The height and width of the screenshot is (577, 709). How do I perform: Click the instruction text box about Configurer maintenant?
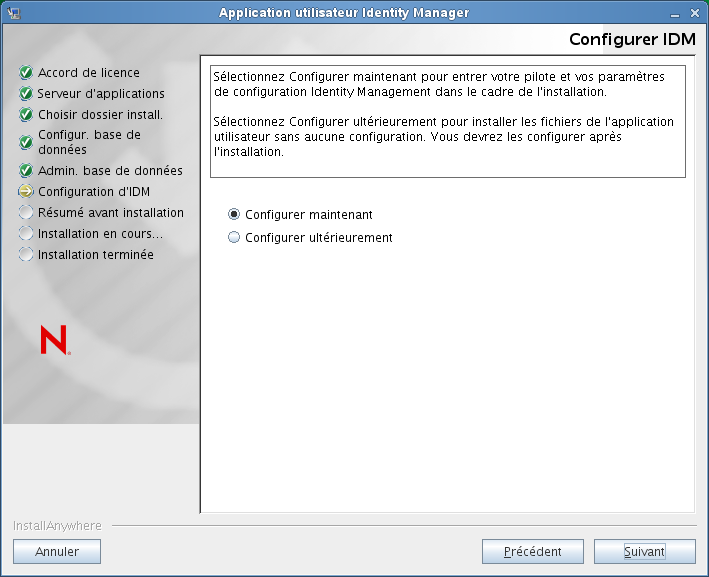[448, 121]
